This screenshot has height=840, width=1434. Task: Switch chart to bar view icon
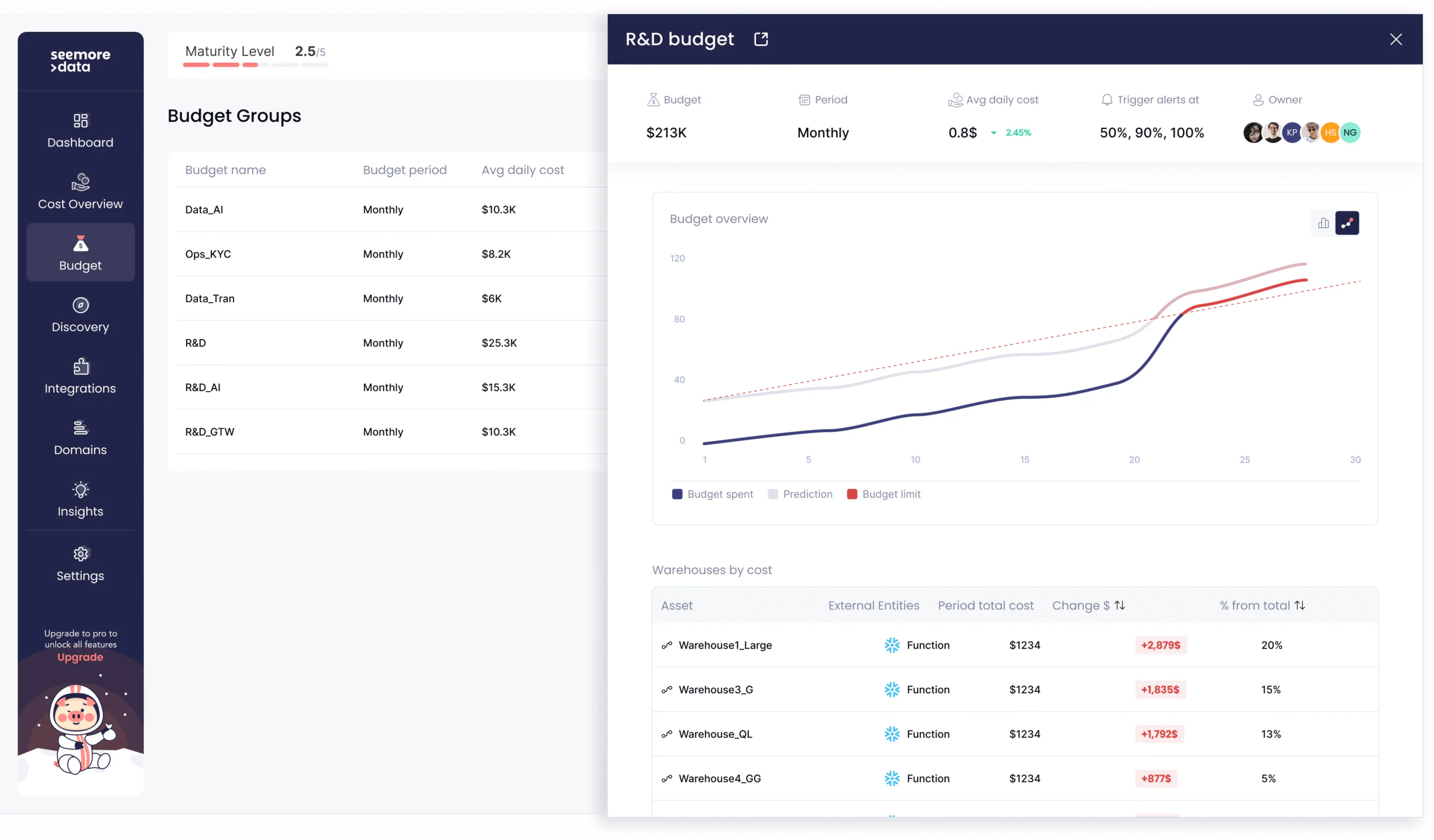1323,223
